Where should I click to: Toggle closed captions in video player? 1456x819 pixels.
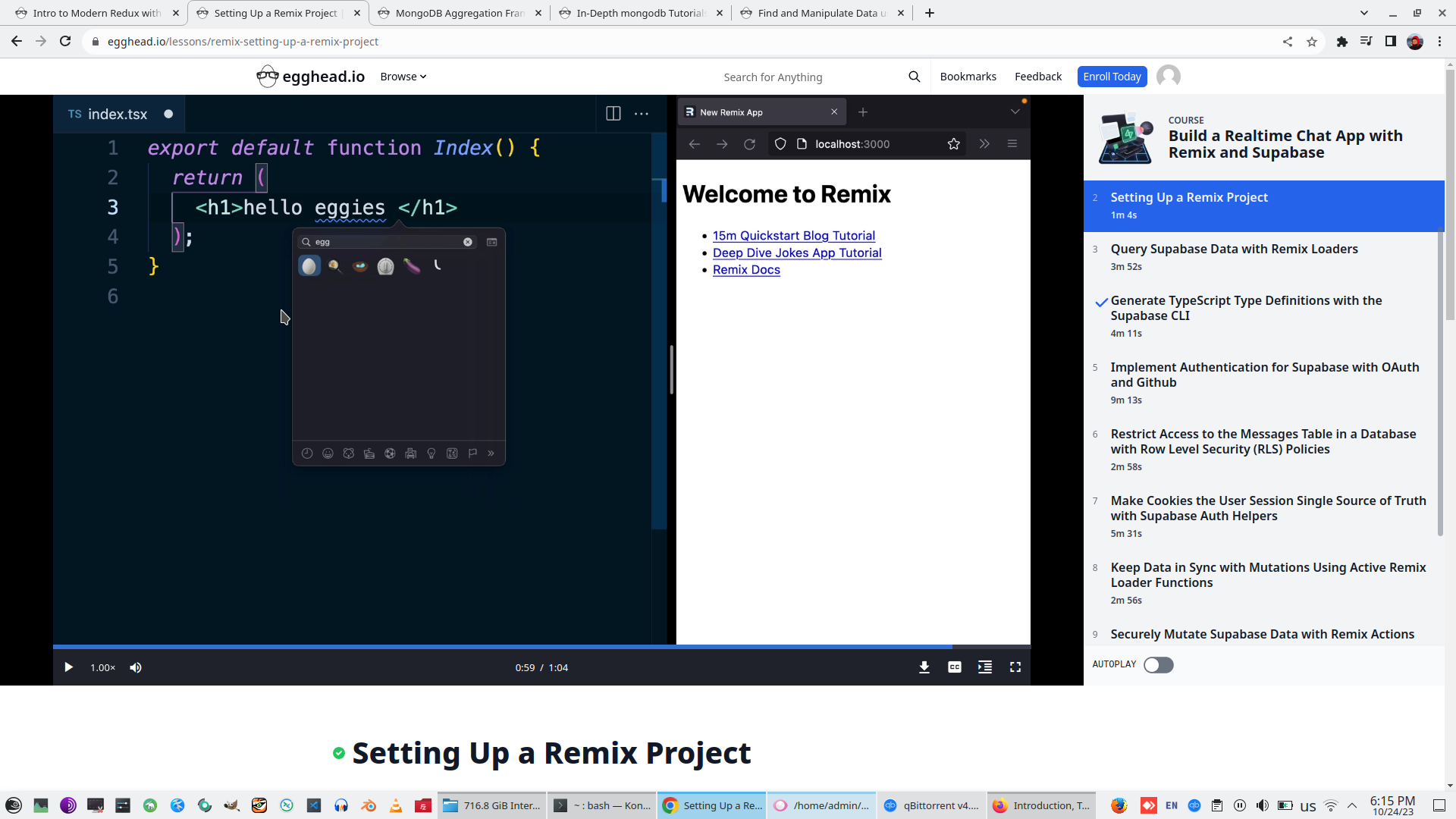tap(954, 667)
